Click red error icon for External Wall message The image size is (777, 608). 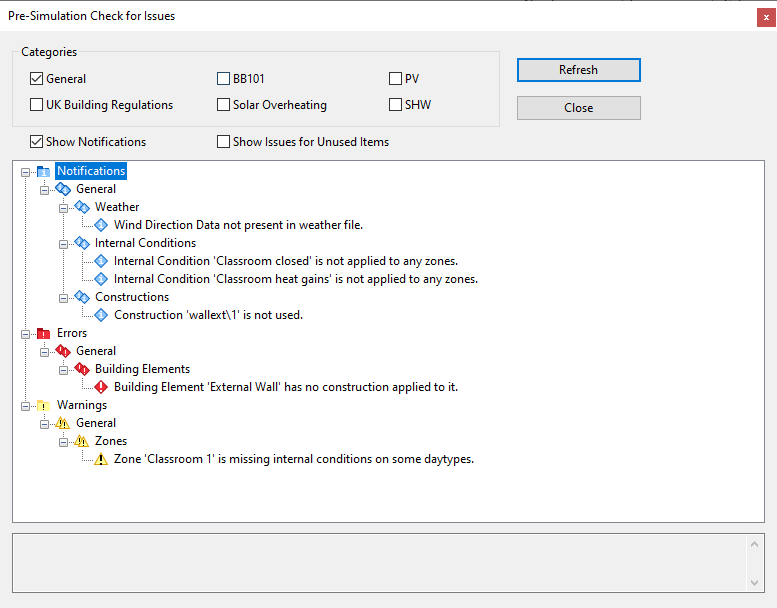coord(101,387)
